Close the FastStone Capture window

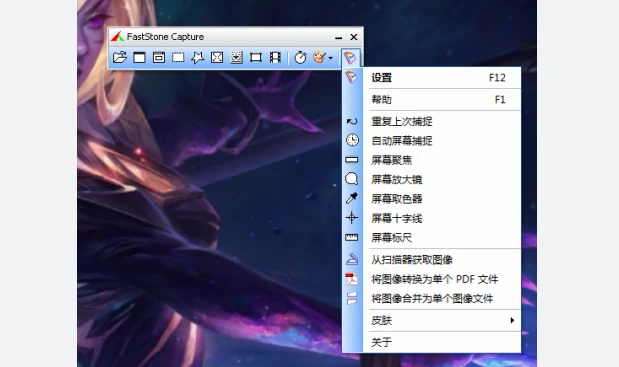pos(354,37)
